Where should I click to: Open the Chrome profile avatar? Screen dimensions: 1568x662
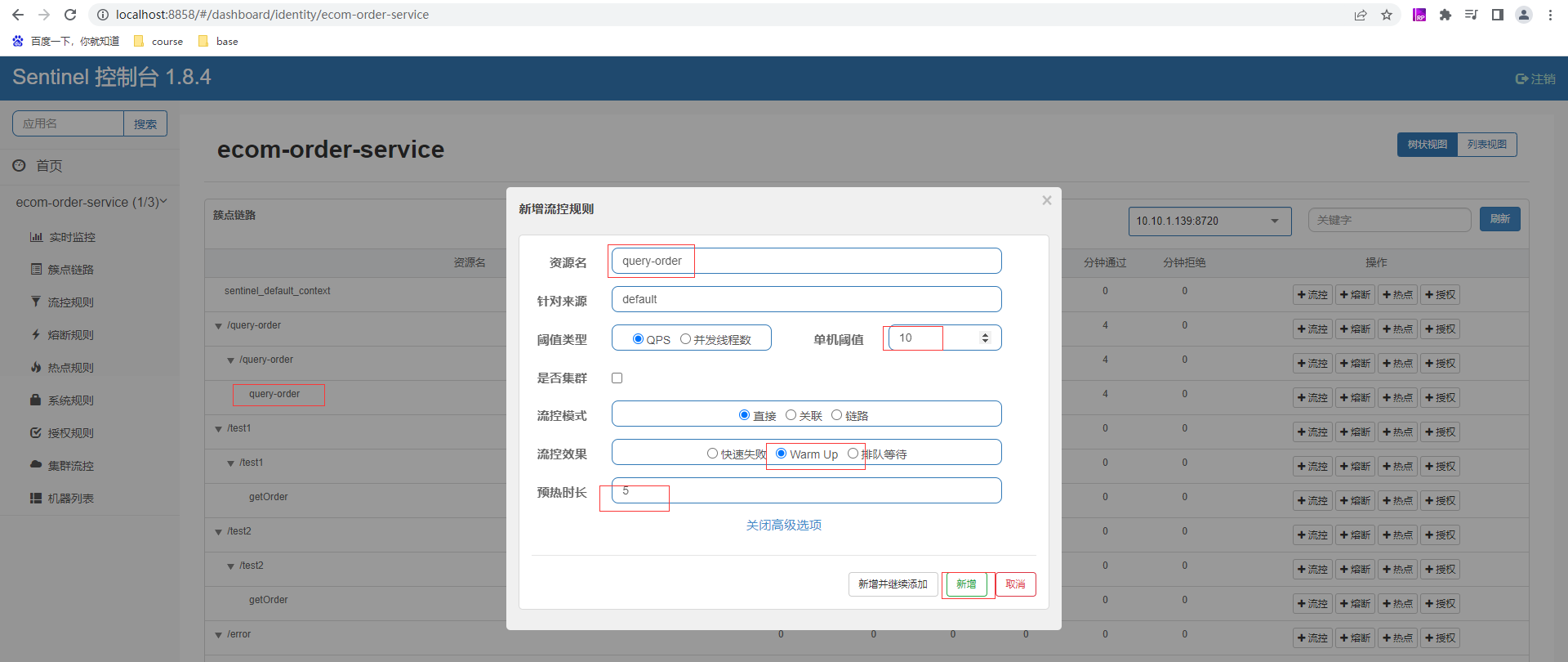[1524, 15]
